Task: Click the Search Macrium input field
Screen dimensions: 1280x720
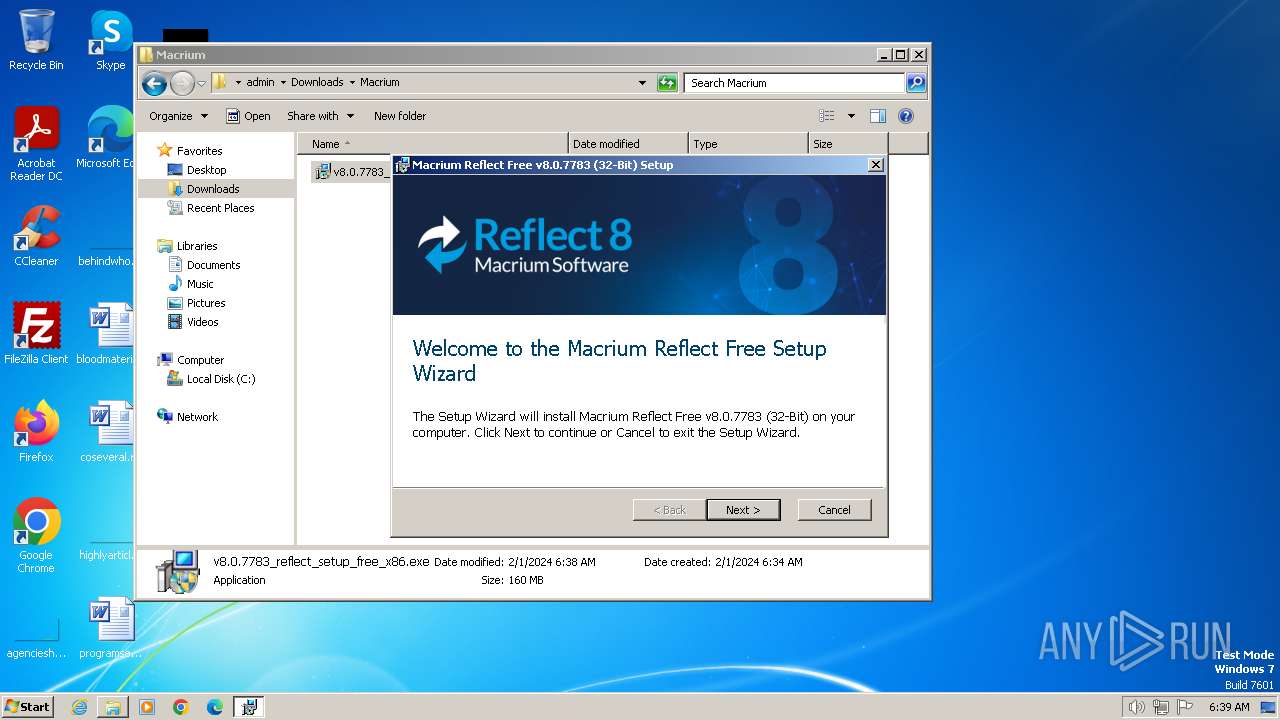Action: (795, 83)
